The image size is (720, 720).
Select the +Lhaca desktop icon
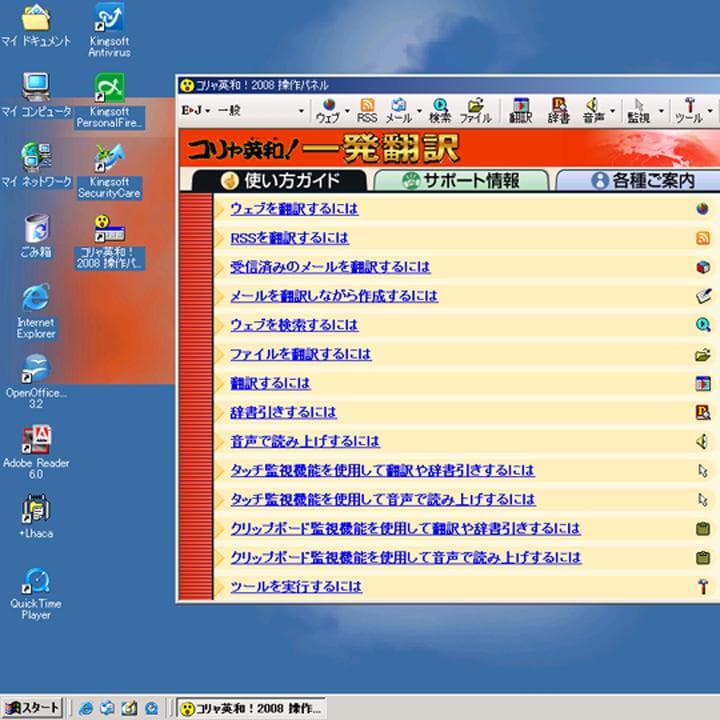pyautogui.click(x=36, y=517)
